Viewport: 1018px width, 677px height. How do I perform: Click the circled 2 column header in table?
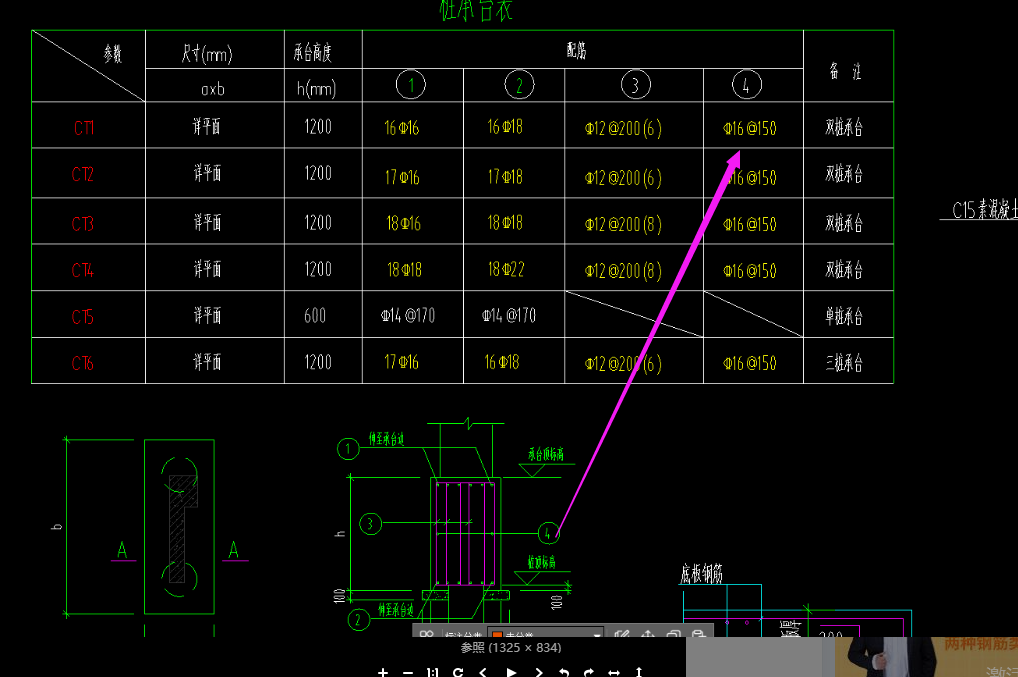click(519, 85)
